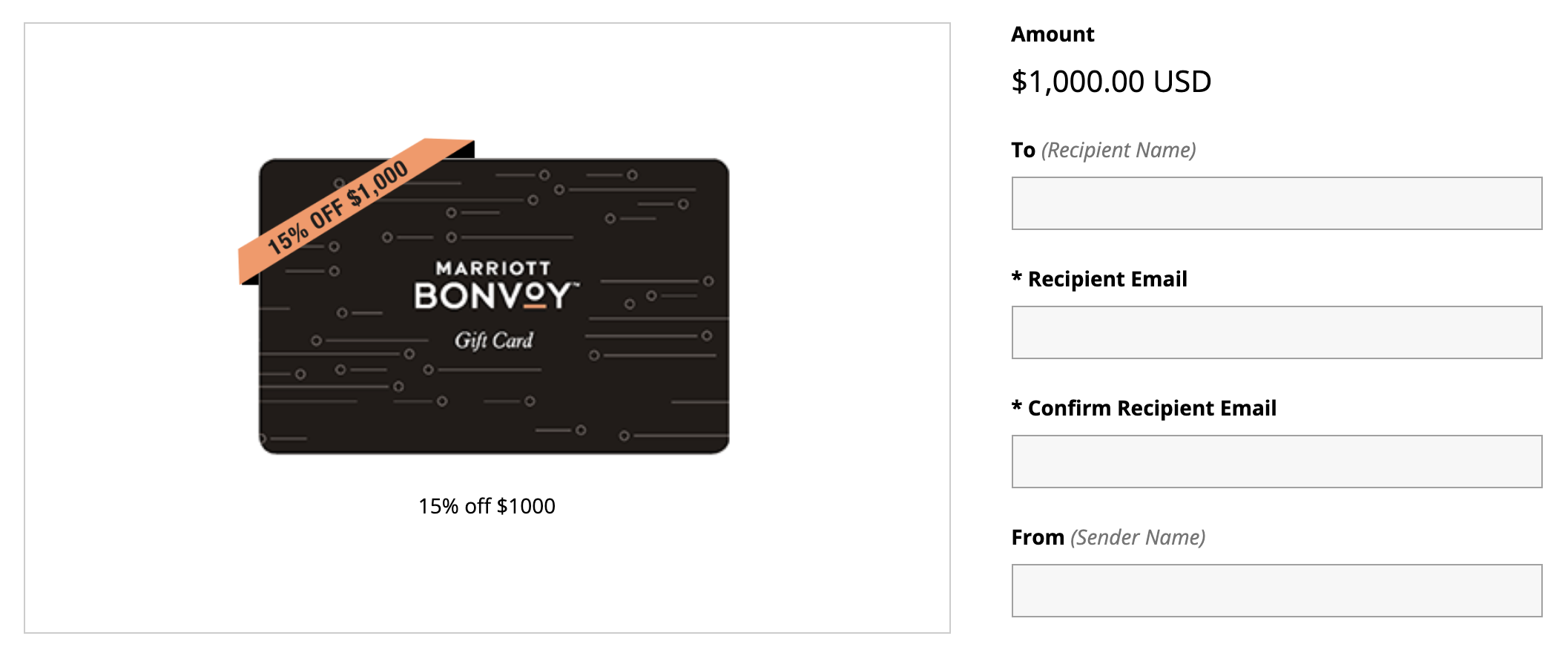1568x653 pixels.
Task: Click the To recipient name input field
Action: (x=1276, y=203)
